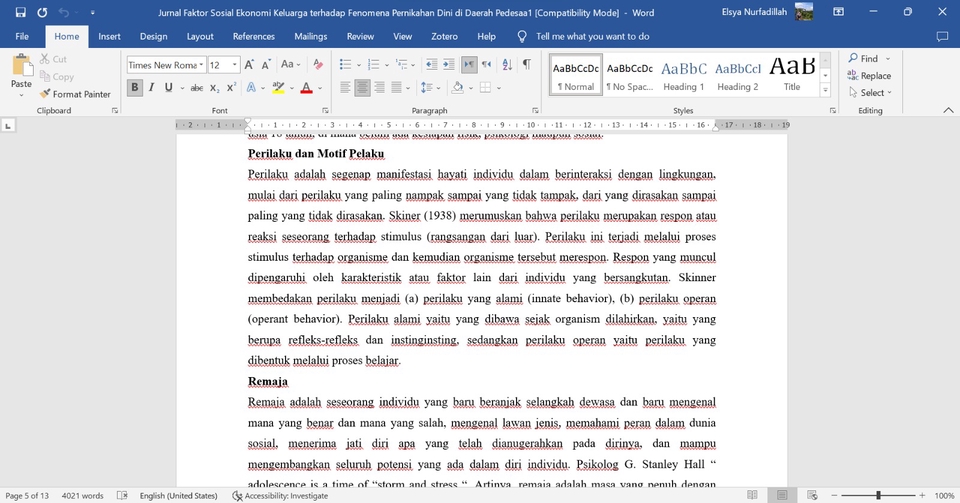Open the font name dropdown
960x503 pixels.
201,64
